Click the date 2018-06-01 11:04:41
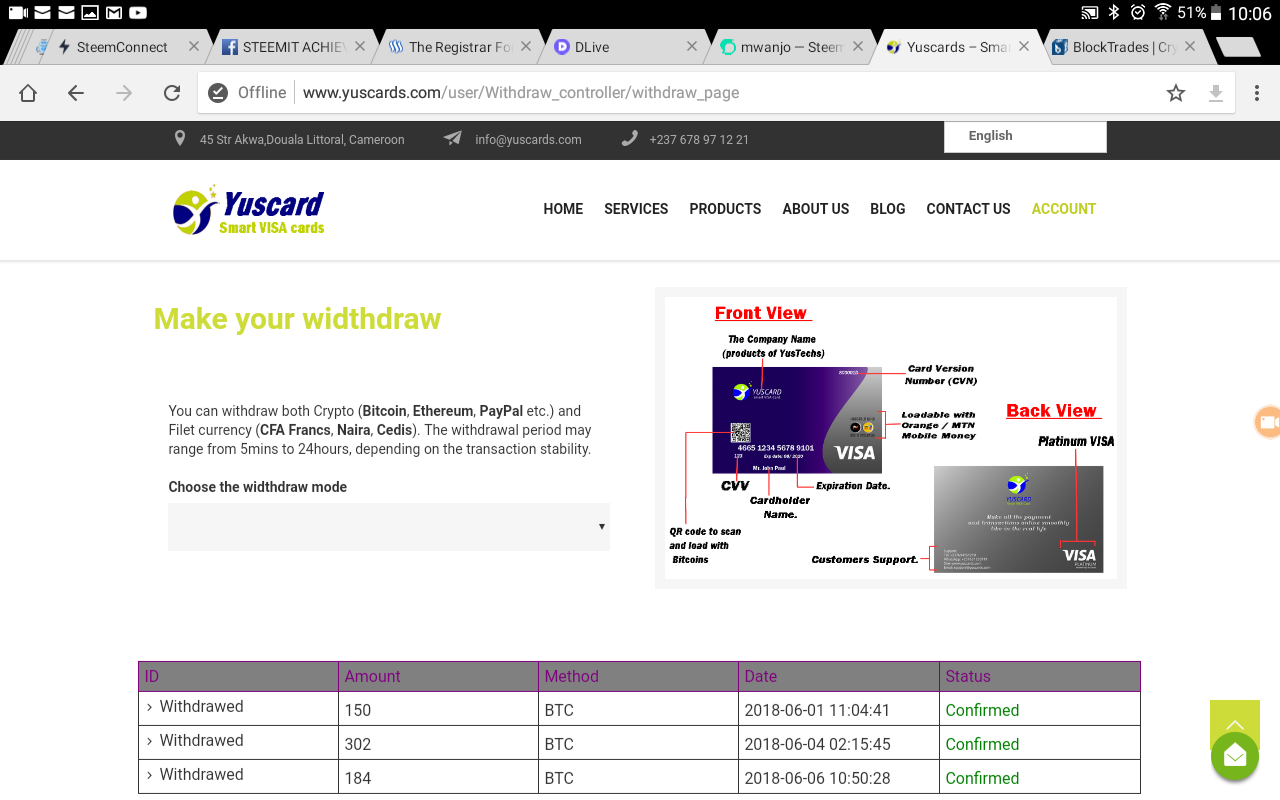 (x=817, y=710)
